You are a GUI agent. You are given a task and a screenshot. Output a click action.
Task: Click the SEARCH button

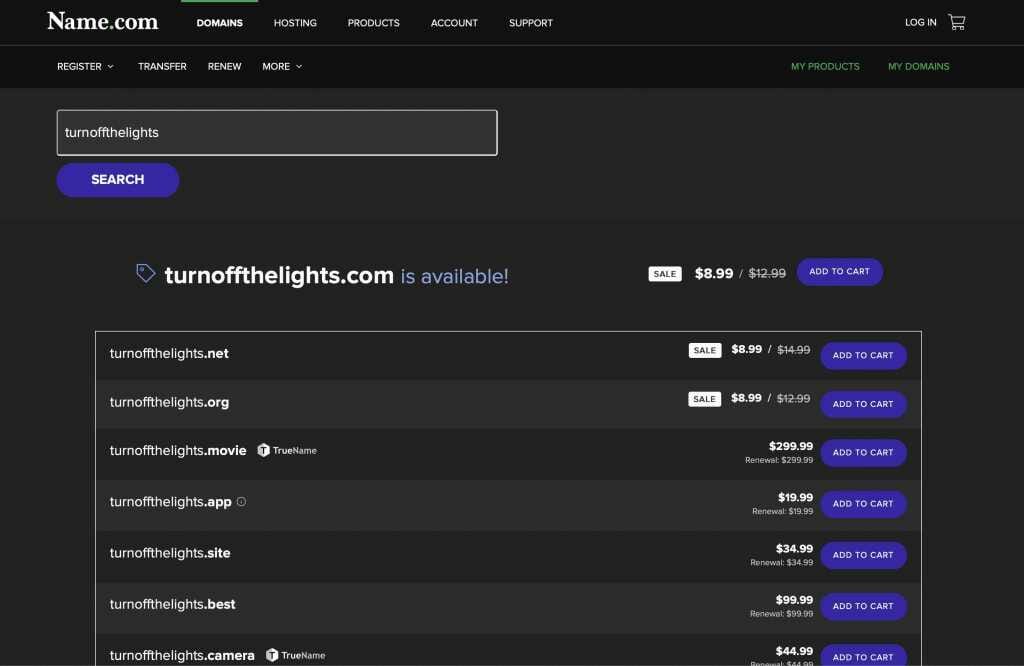tap(118, 180)
